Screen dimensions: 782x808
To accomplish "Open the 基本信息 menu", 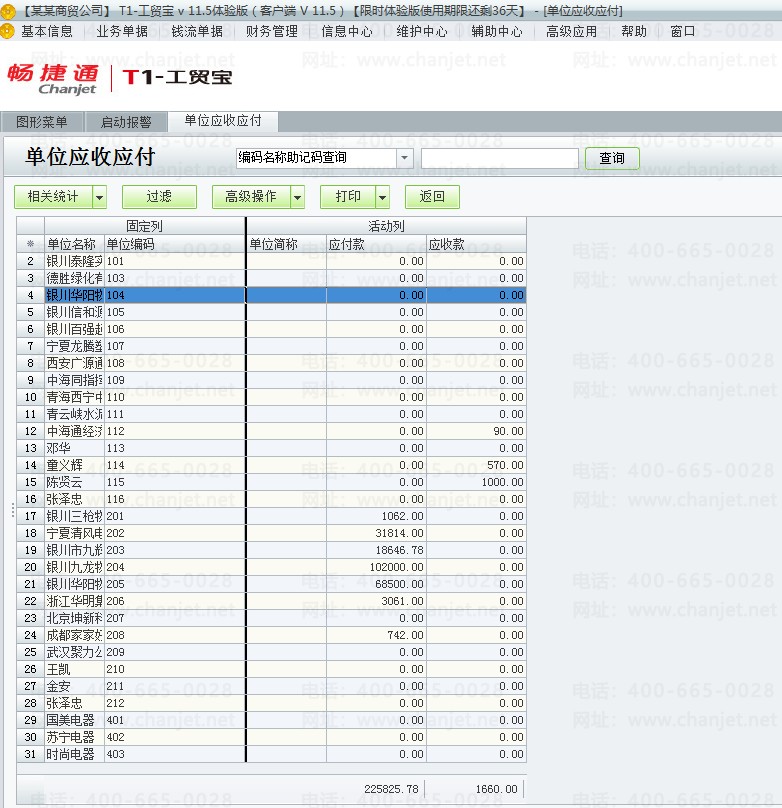I will coord(46,31).
